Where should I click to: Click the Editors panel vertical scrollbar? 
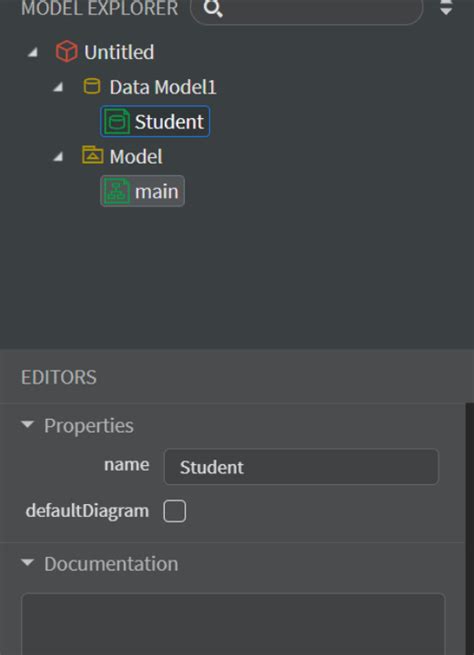(469, 529)
